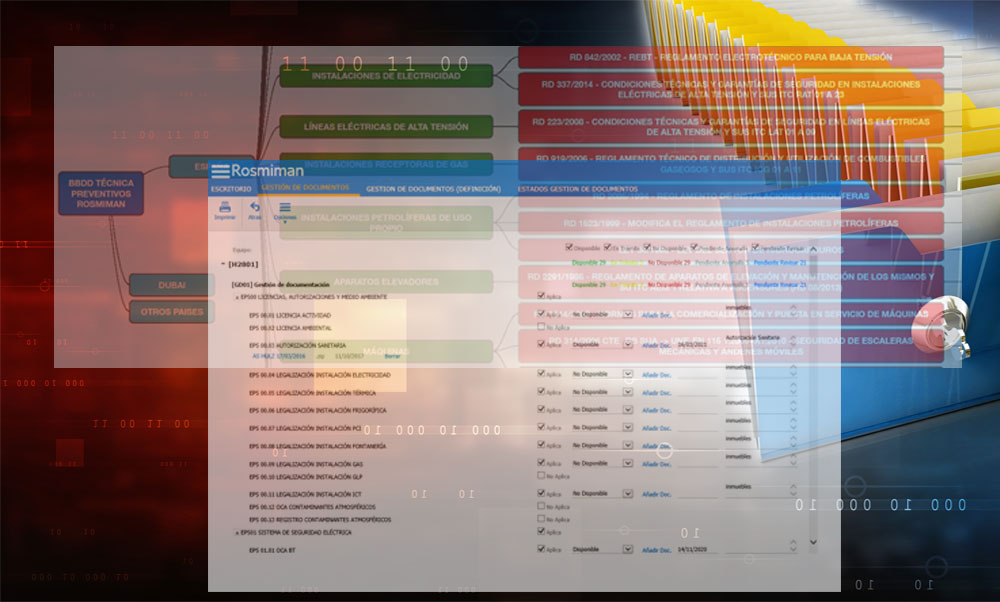This screenshot has width=1000, height=602.
Task: Click Añadir Doc. for EPS 00.07 Instalación PCI
Action: pos(656,428)
